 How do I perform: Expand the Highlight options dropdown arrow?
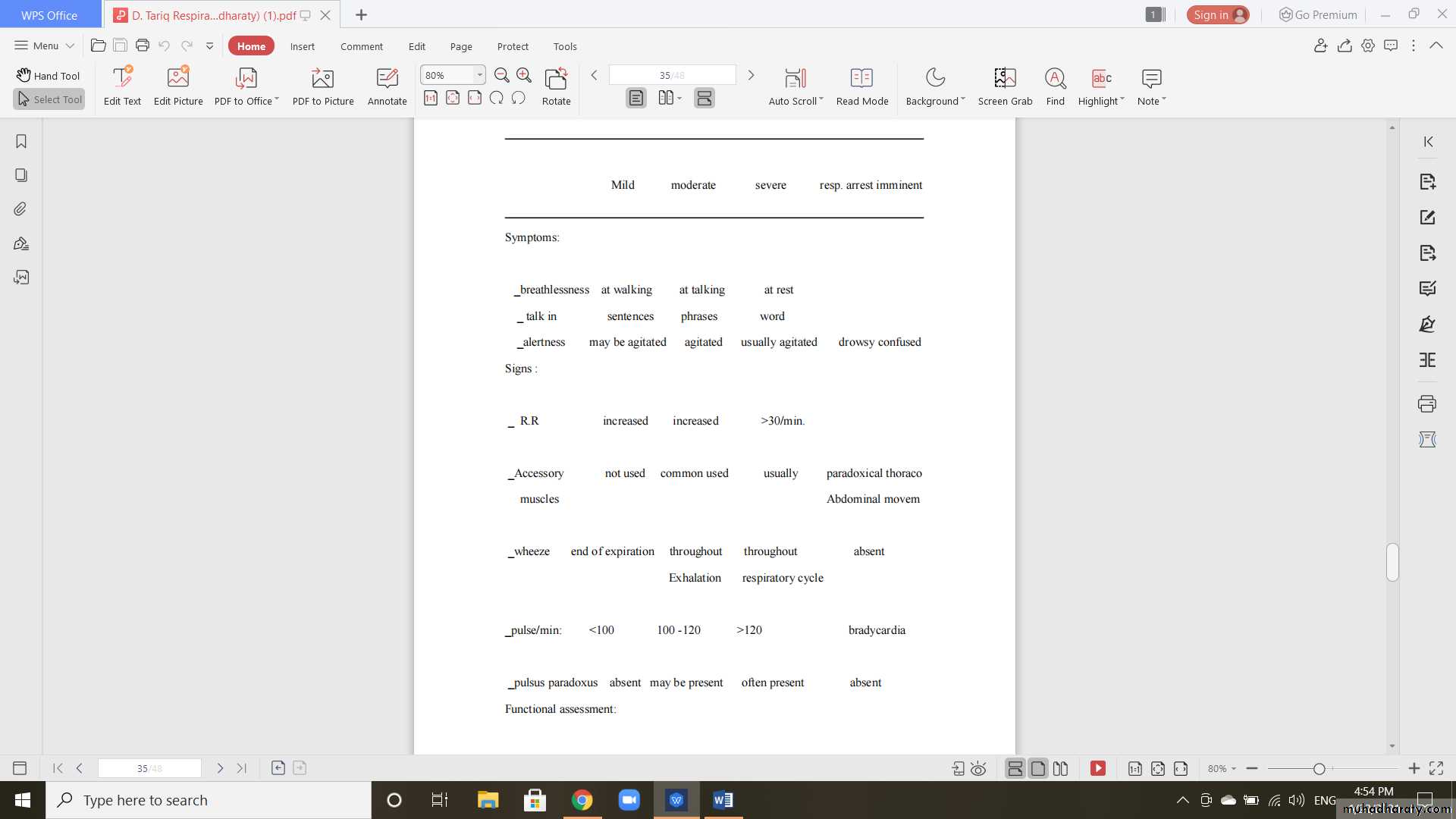pos(1122,99)
